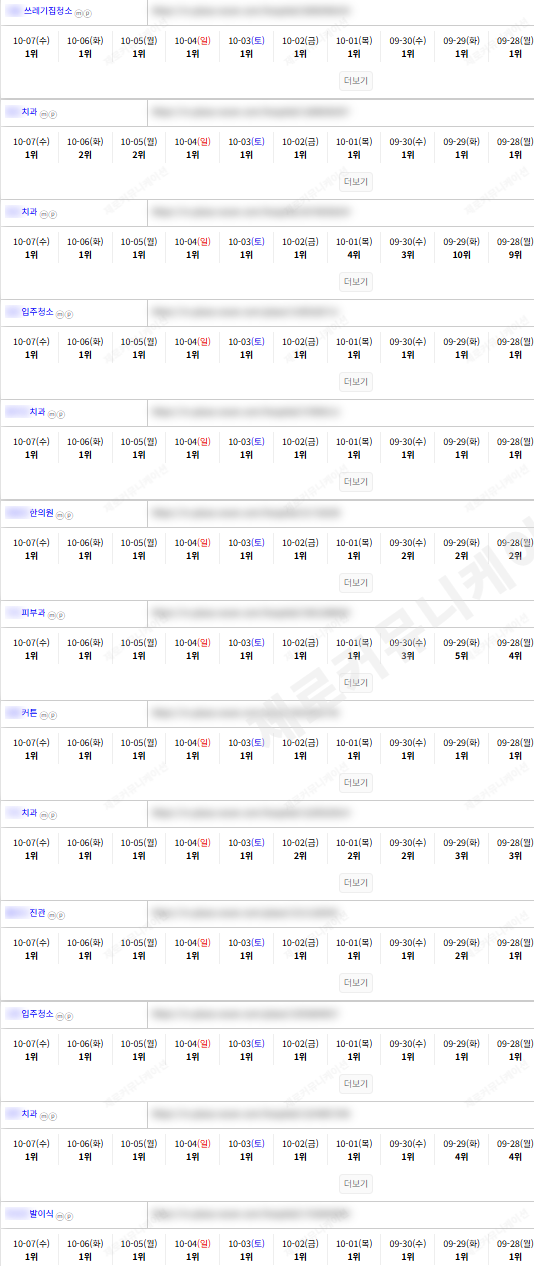Screen dimensions: 534x1266
Task: Open the 'm' icon beside 커튼
Action: tap(44, 715)
